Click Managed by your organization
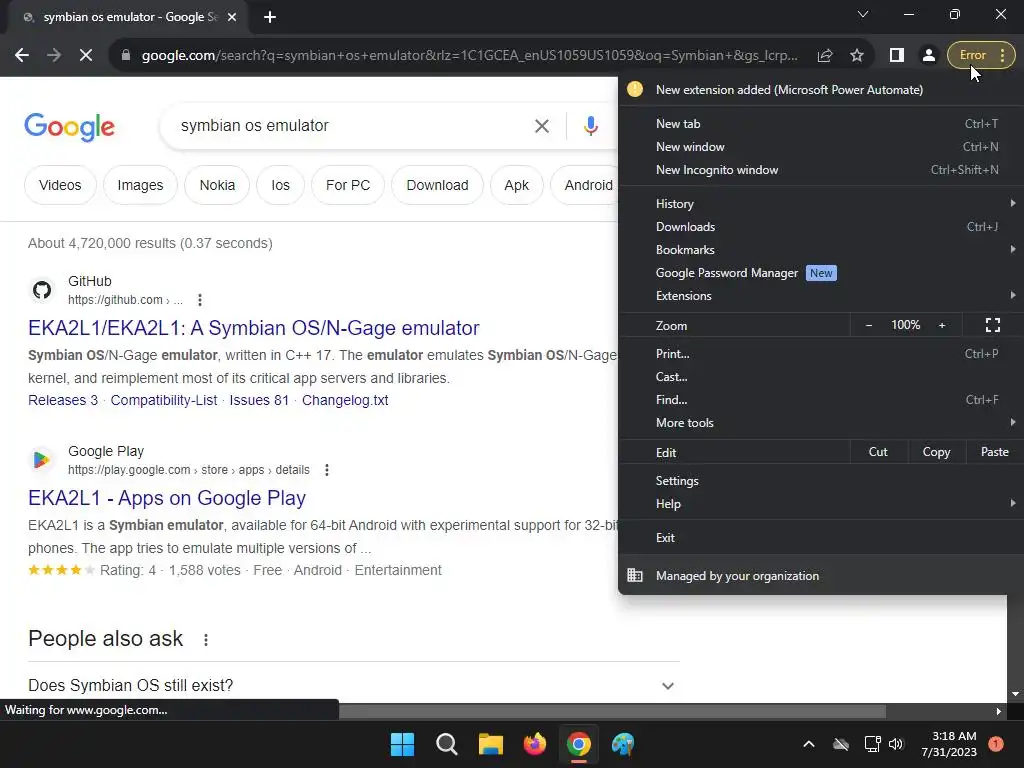The height and width of the screenshot is (768, 1024). [x=821, y=575]
